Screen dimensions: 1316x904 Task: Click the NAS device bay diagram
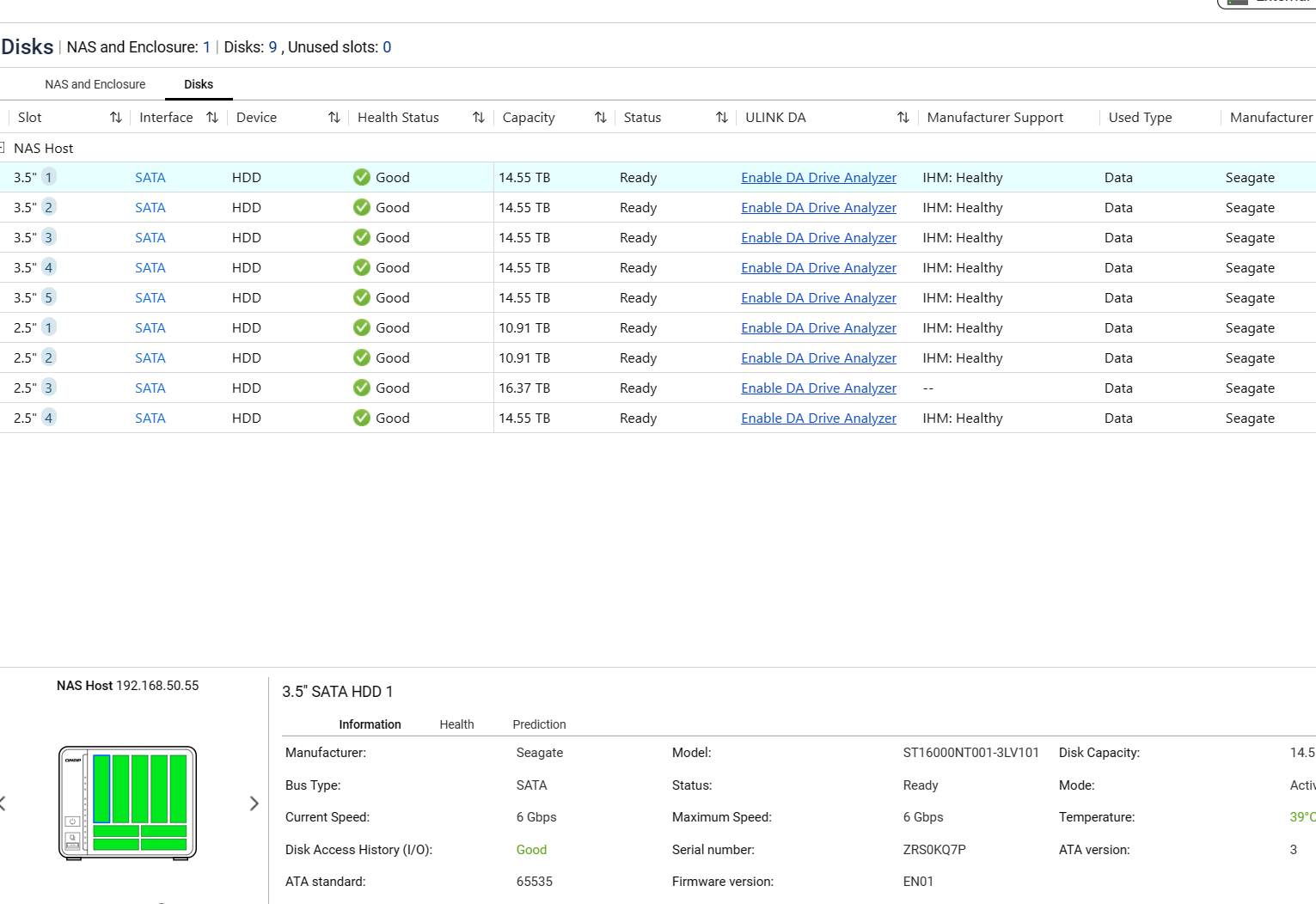point(127,803)
